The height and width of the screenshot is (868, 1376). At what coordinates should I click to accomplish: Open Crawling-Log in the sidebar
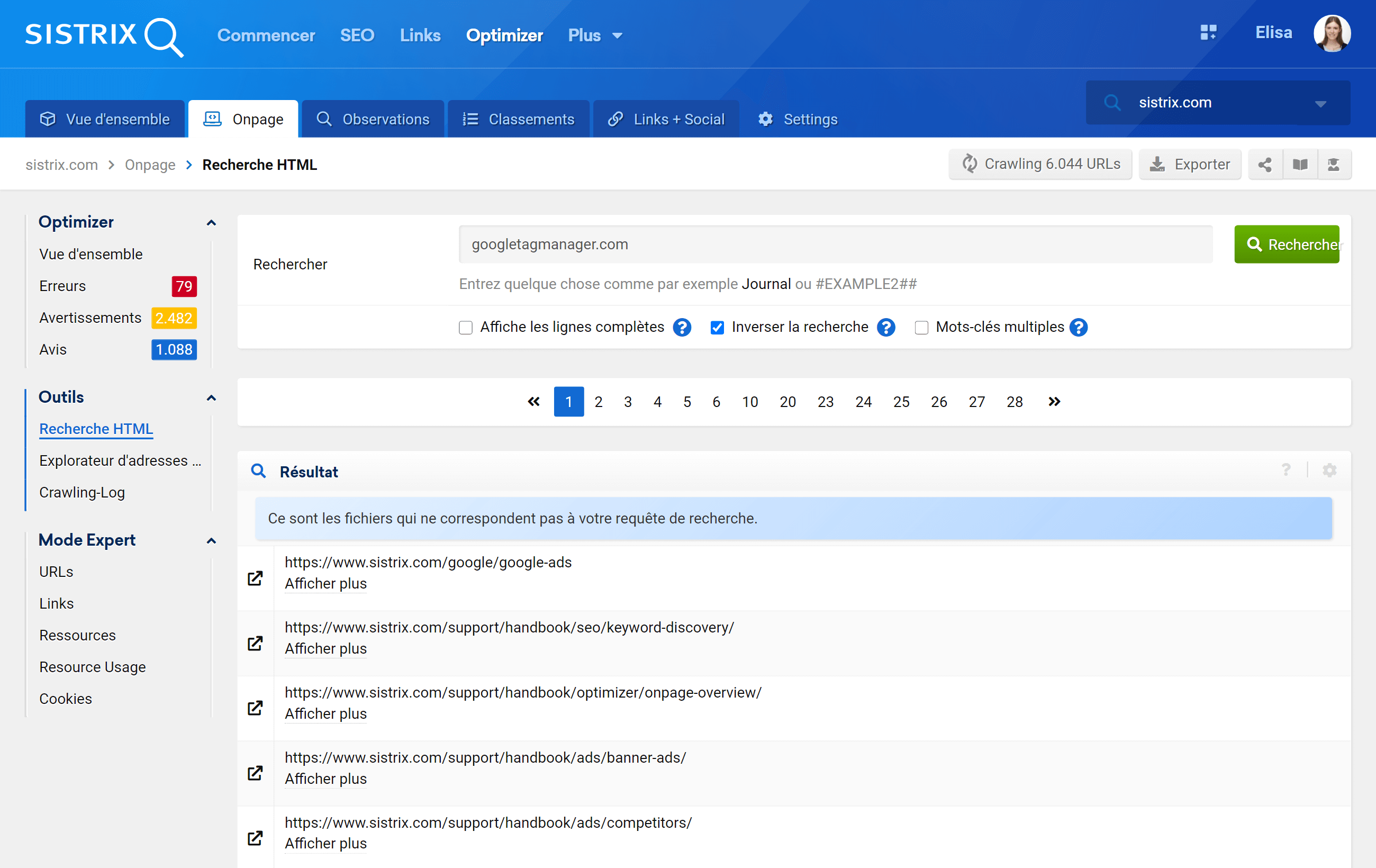point(82,493)
